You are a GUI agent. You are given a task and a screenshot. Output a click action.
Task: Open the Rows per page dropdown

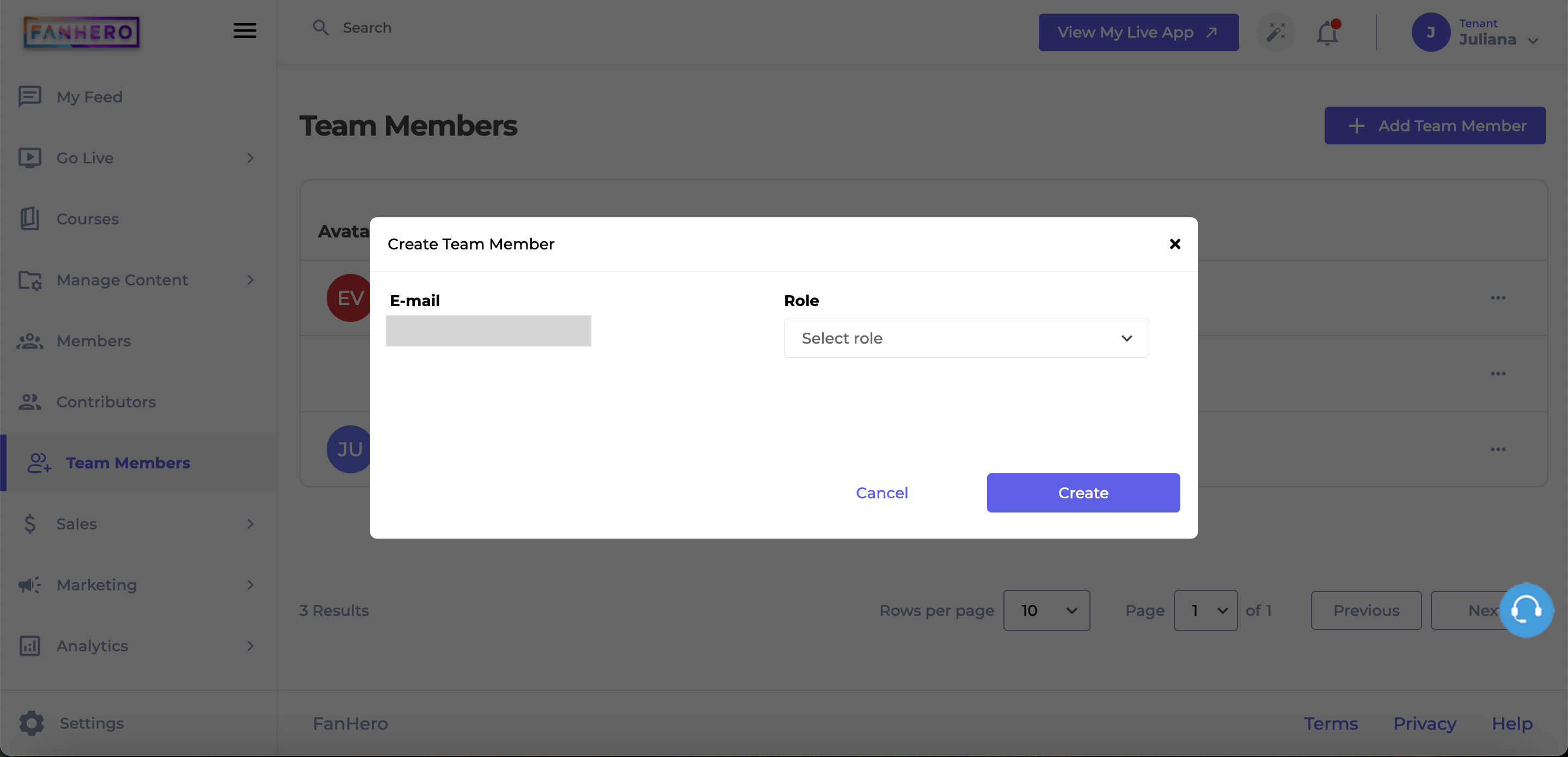[1046, 610]
